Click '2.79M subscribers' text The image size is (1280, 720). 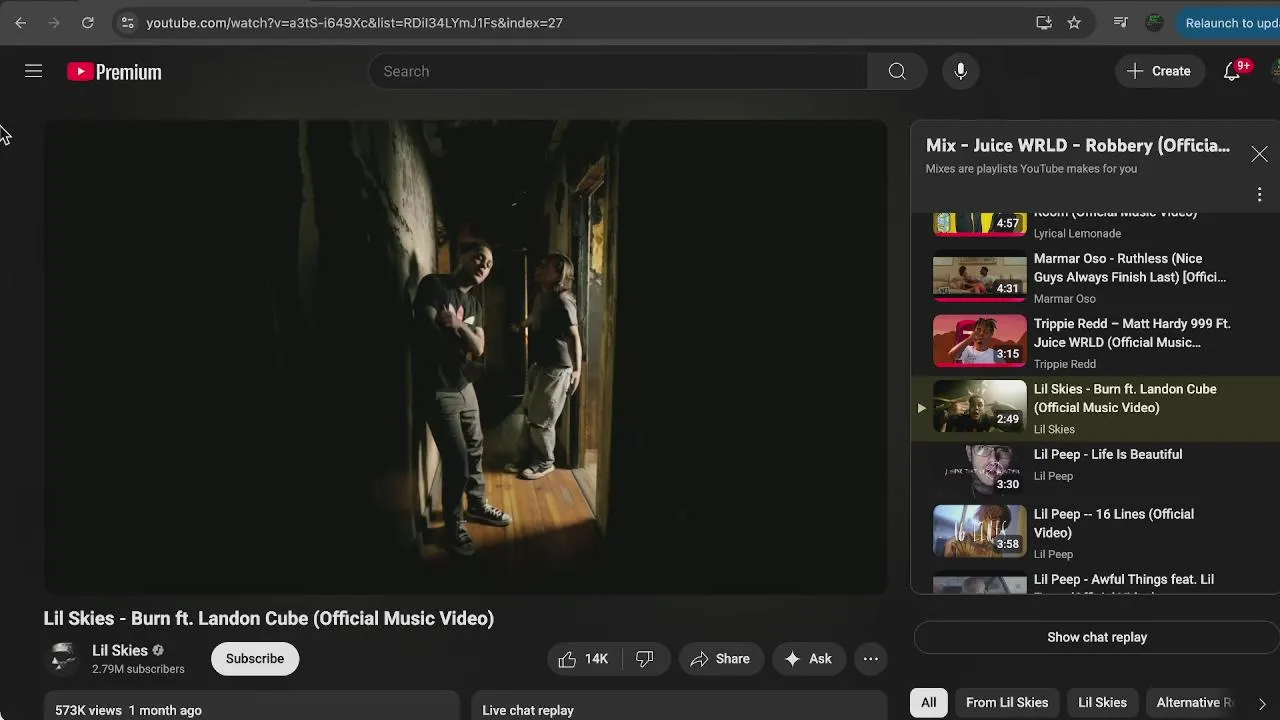[x=138, y=668]
